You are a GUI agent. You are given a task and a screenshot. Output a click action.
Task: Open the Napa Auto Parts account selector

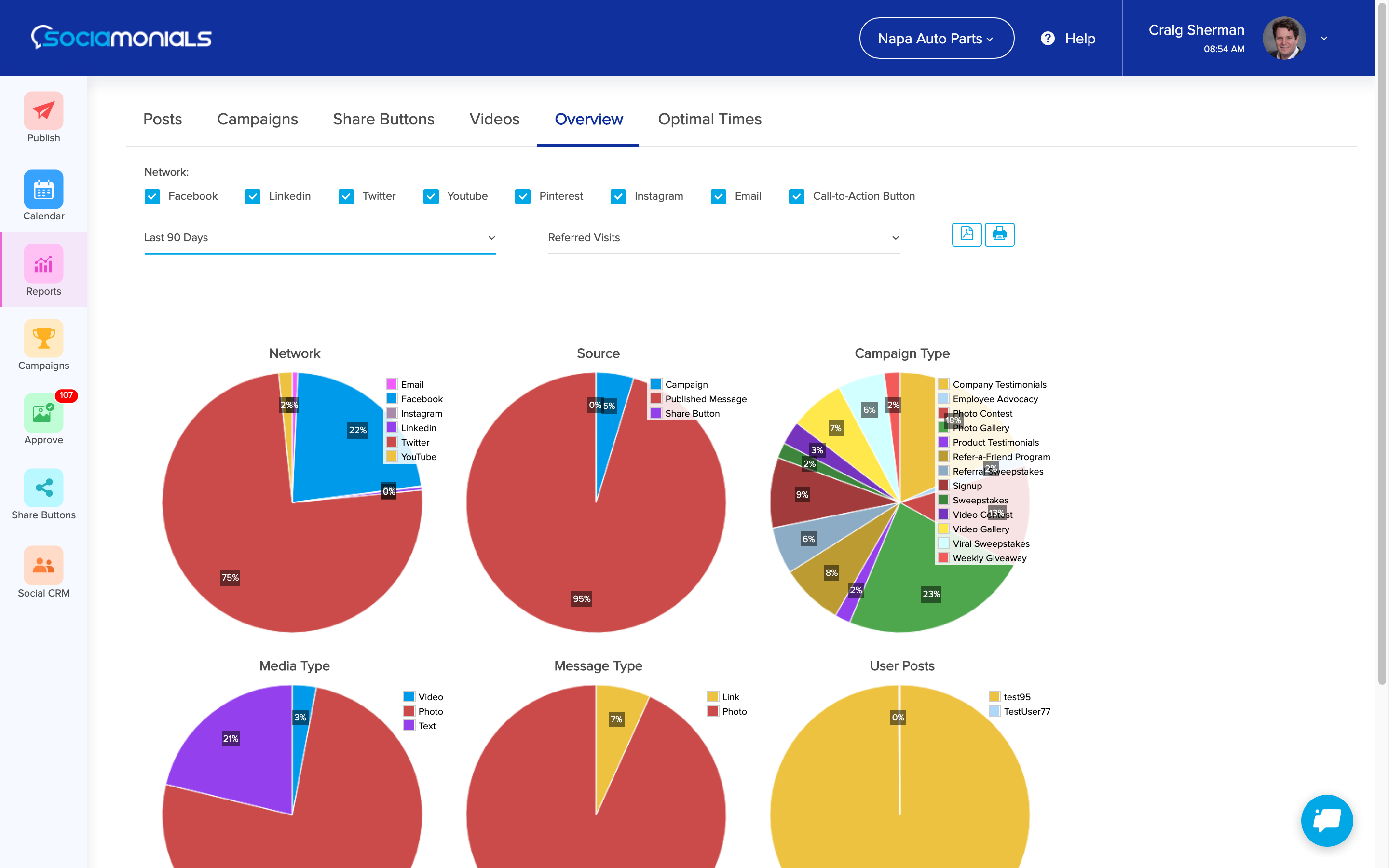(936, 39)
